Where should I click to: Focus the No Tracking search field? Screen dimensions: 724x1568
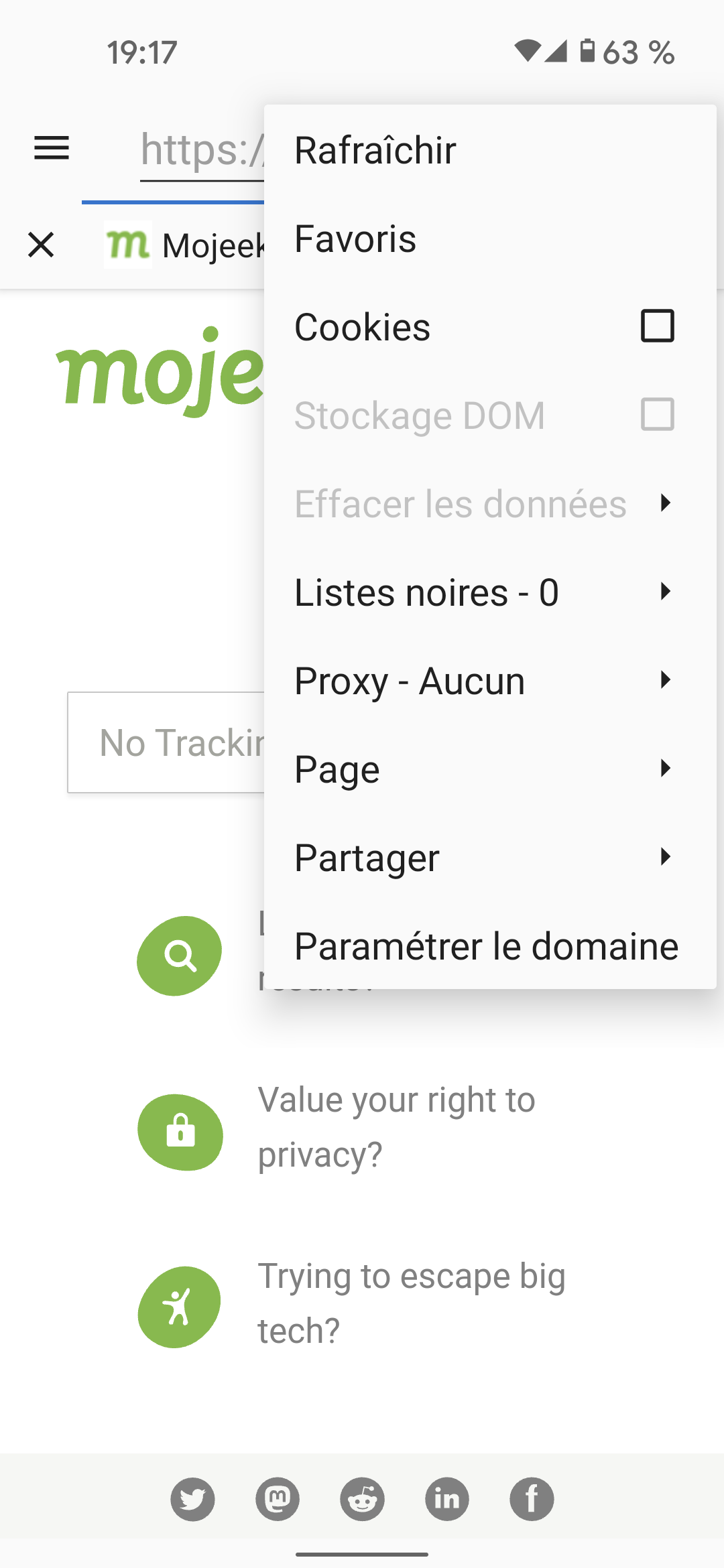click(x=168, y=742)
